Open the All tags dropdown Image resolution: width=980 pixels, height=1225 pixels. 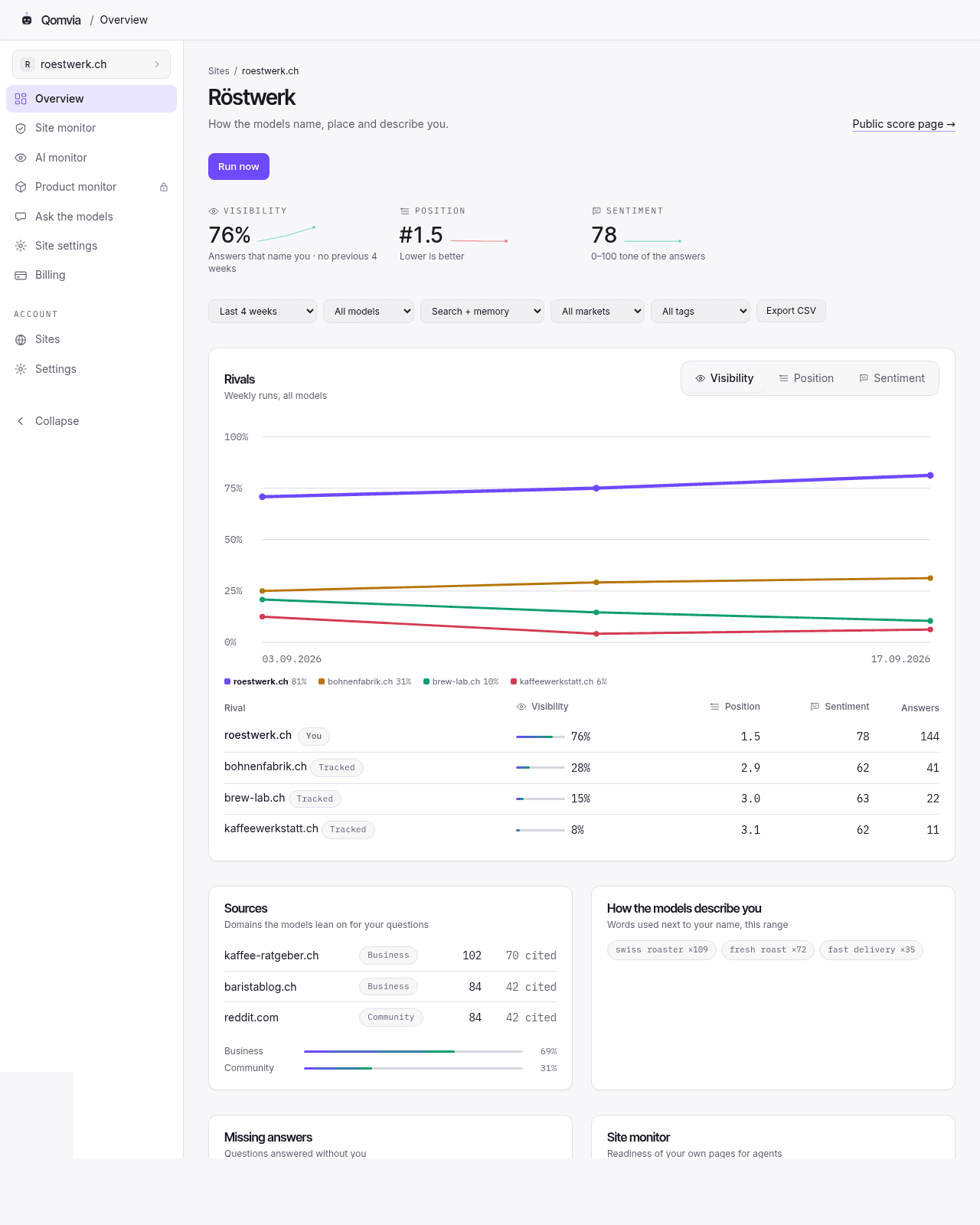[701, 311]
